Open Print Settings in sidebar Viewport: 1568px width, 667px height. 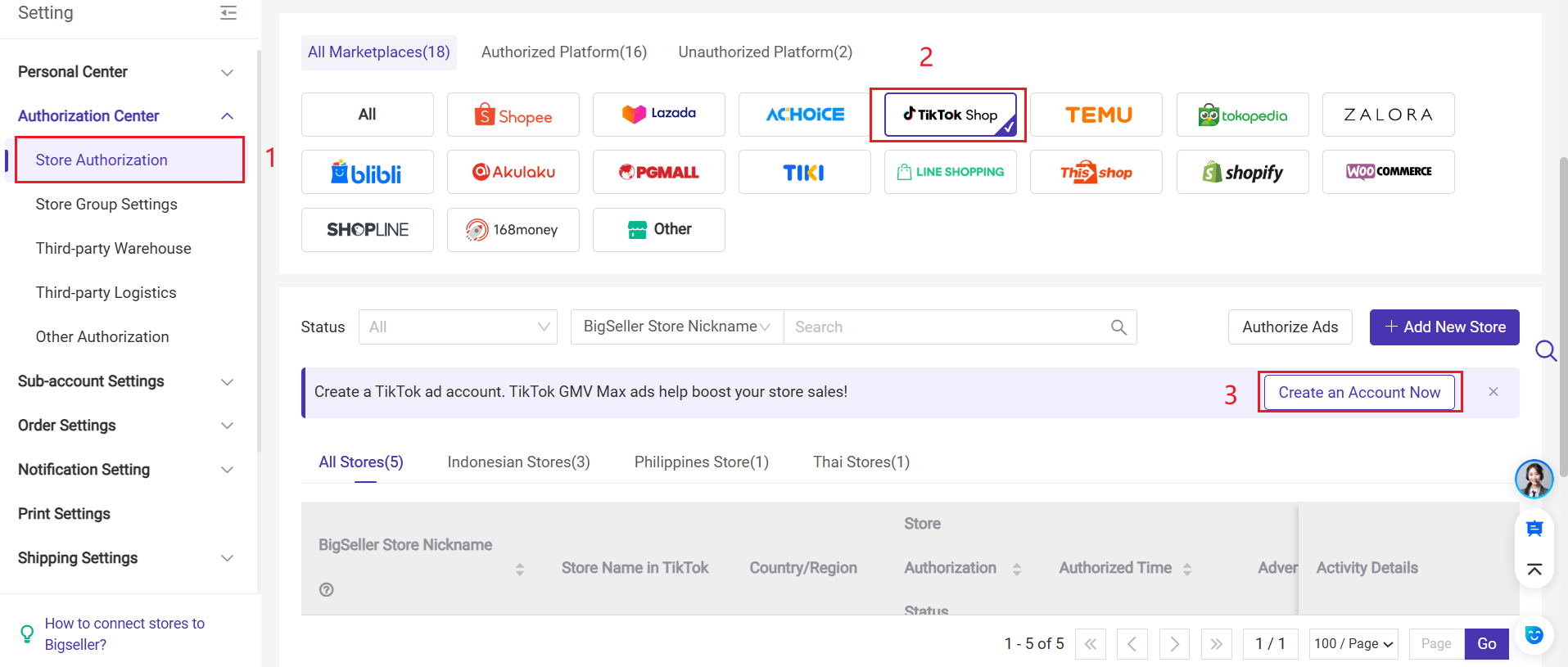[x=64, y=514]
